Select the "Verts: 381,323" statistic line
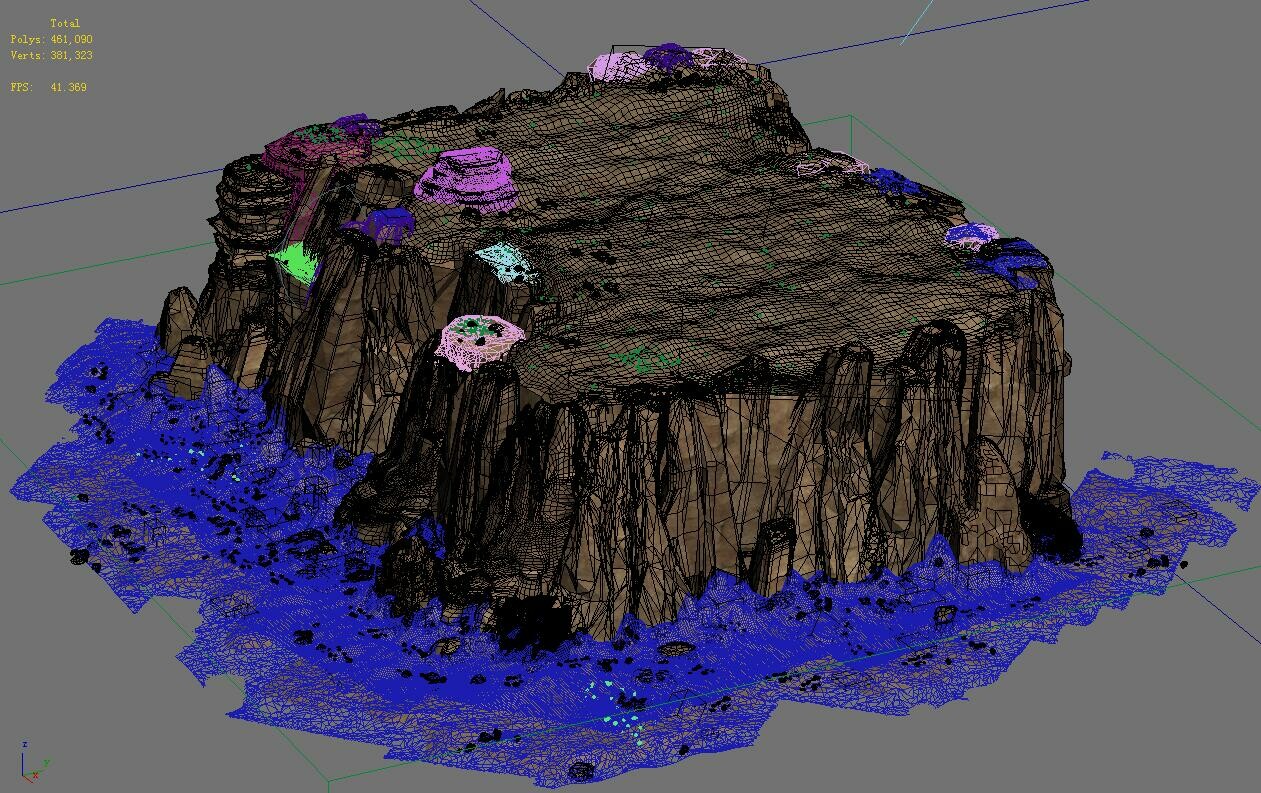1261x793 pixels. point(52,55)
